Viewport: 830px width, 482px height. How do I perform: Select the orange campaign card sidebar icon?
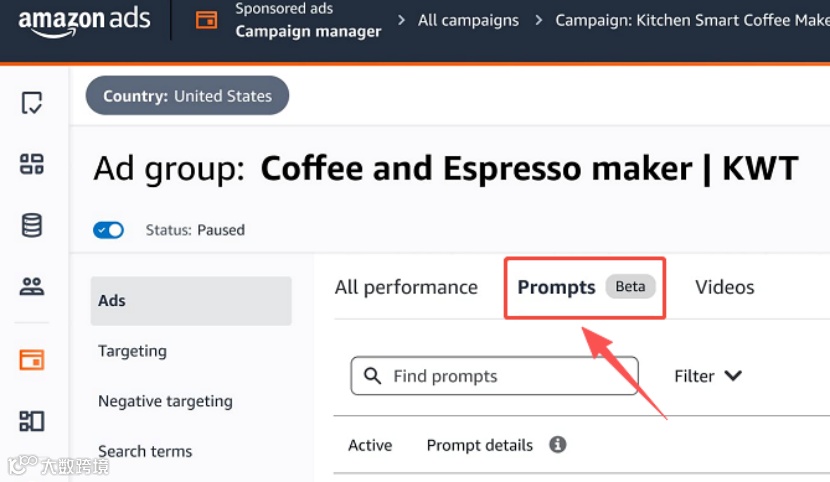[32, 359]
